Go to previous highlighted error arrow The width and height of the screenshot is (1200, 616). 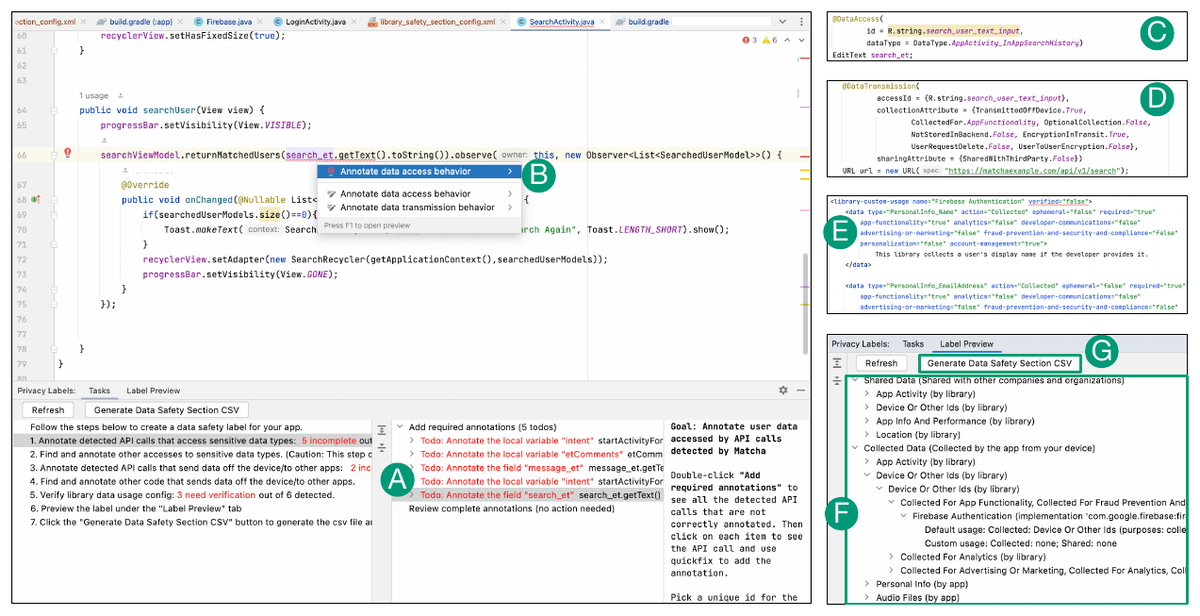(x=787, y=41)
